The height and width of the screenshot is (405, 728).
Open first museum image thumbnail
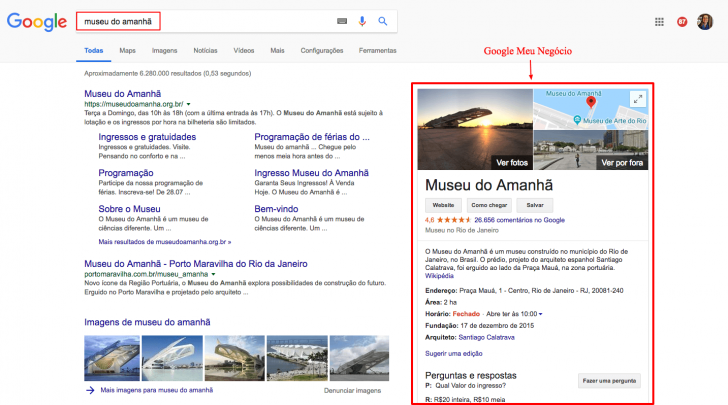[x=112, y=358]
